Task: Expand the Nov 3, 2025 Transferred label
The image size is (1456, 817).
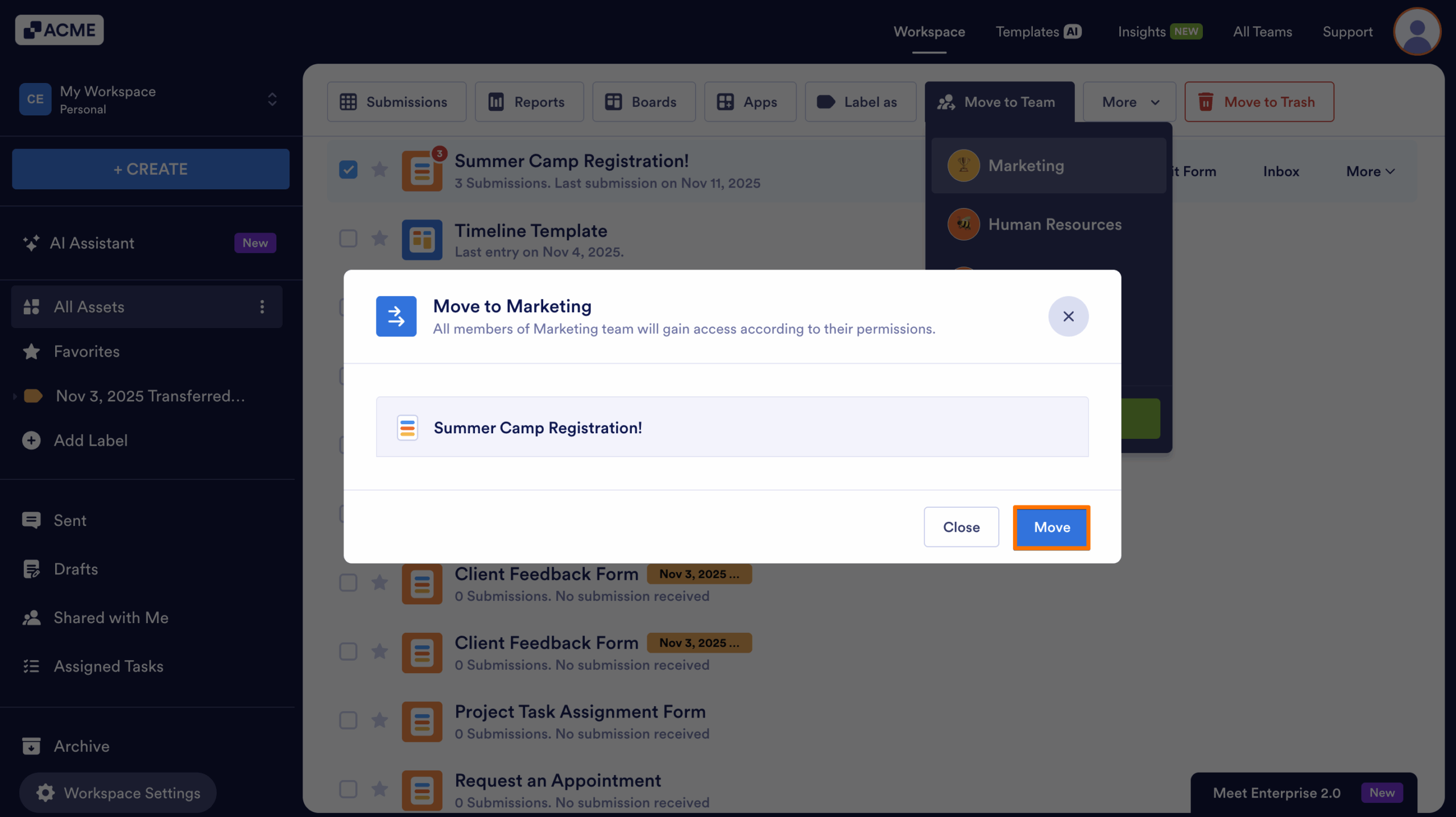Action: (x=14, y=396)
